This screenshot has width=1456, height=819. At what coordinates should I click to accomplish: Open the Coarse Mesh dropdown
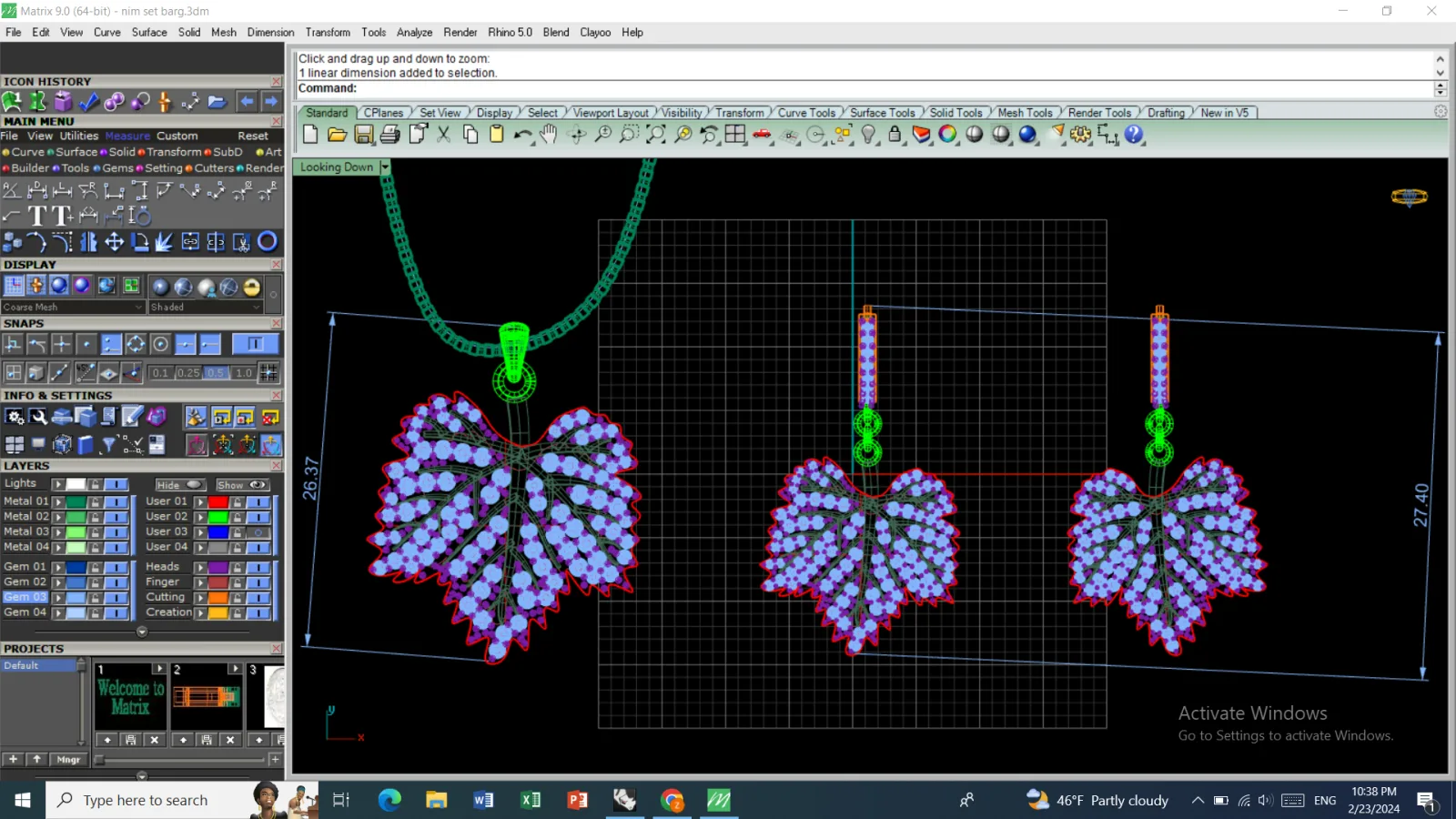73,308
